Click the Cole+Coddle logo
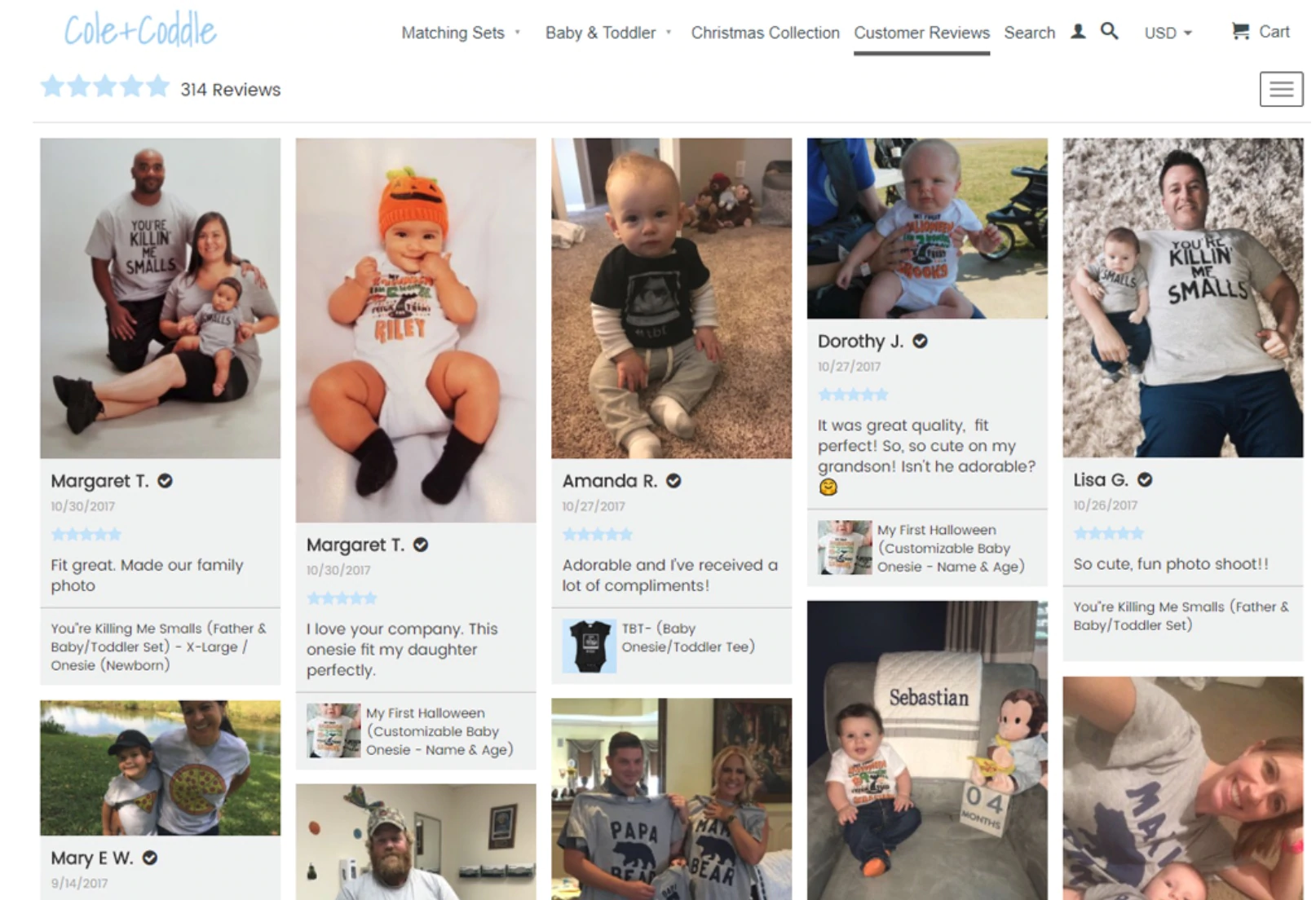Screen dimensions: 1316x900 click(140, 31)
